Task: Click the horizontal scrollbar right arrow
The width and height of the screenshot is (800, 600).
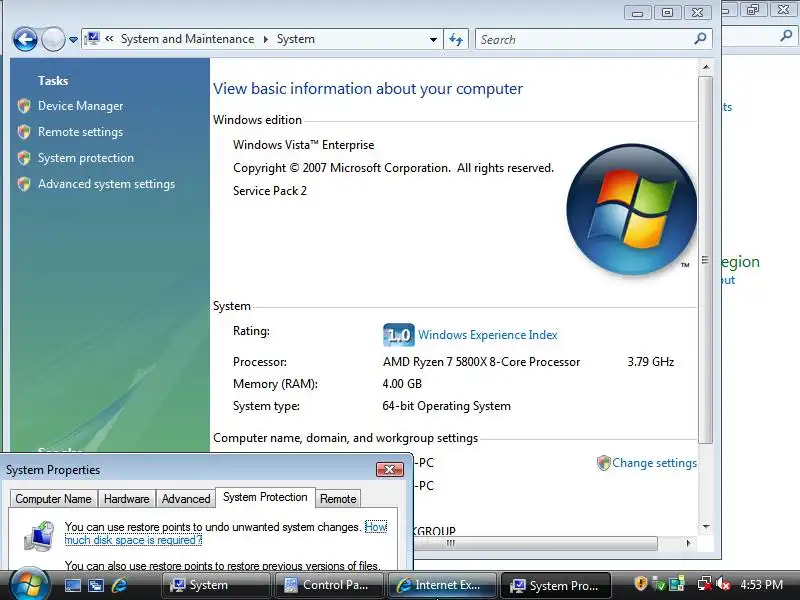Action: (688, 543)
